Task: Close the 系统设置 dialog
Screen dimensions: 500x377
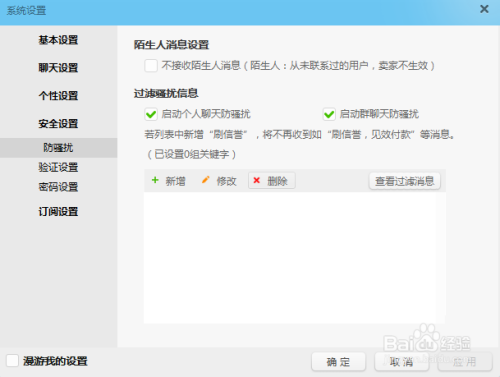Action: (x=484, y=9)
